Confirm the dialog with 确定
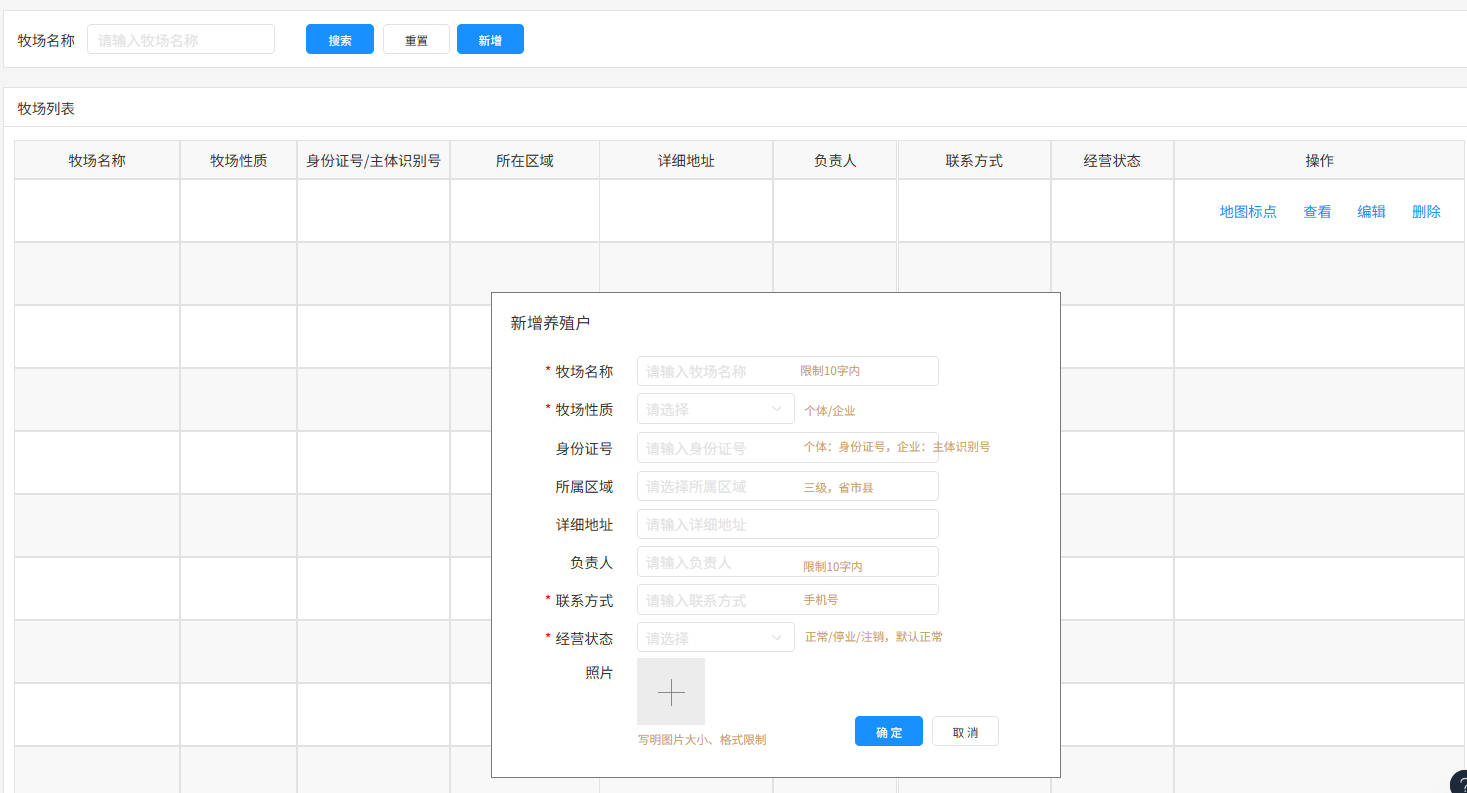The image size is (1467, 793). tap(889, 731)
